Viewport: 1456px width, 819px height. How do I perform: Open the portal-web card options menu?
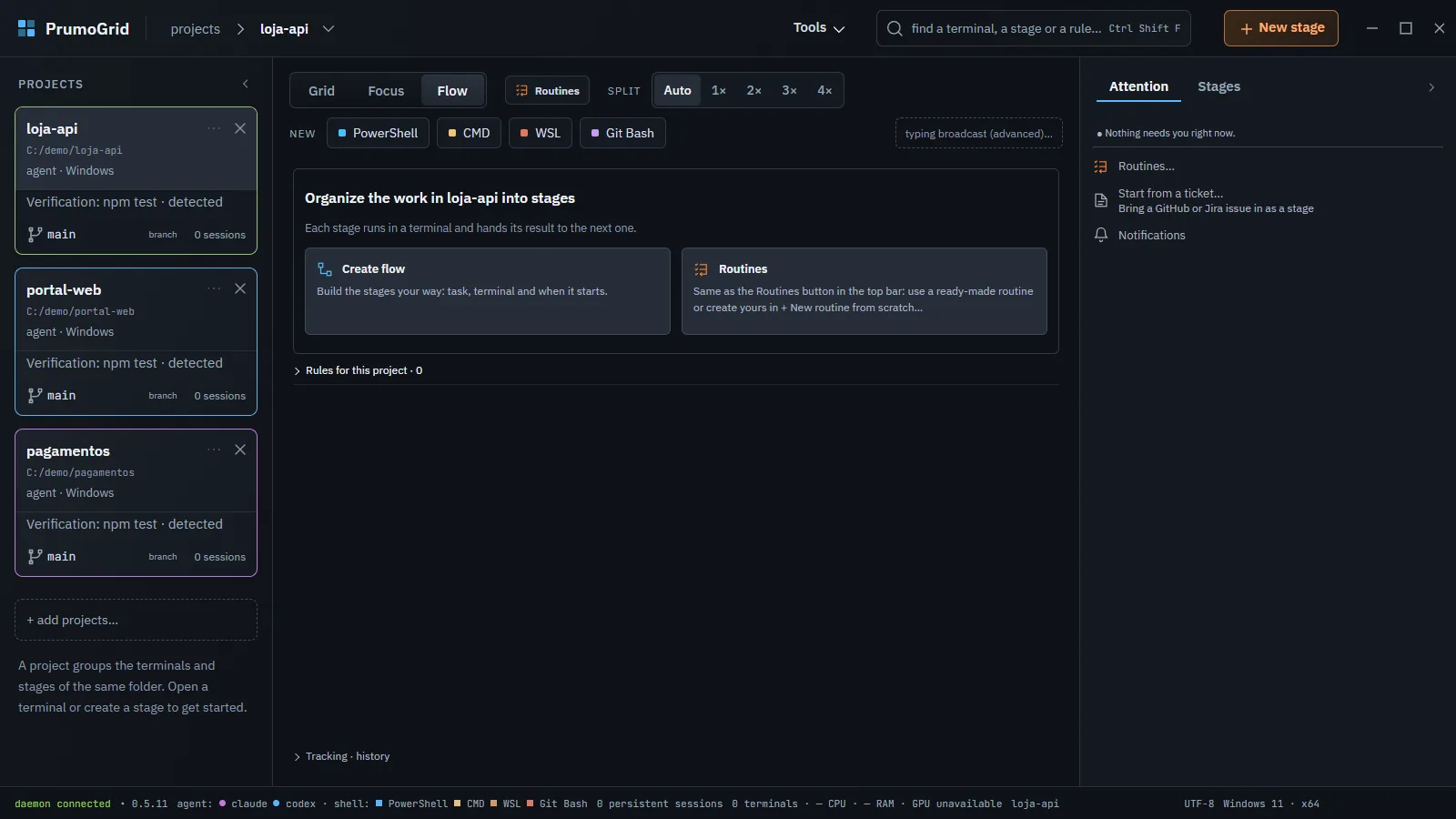tap(214, 288)
